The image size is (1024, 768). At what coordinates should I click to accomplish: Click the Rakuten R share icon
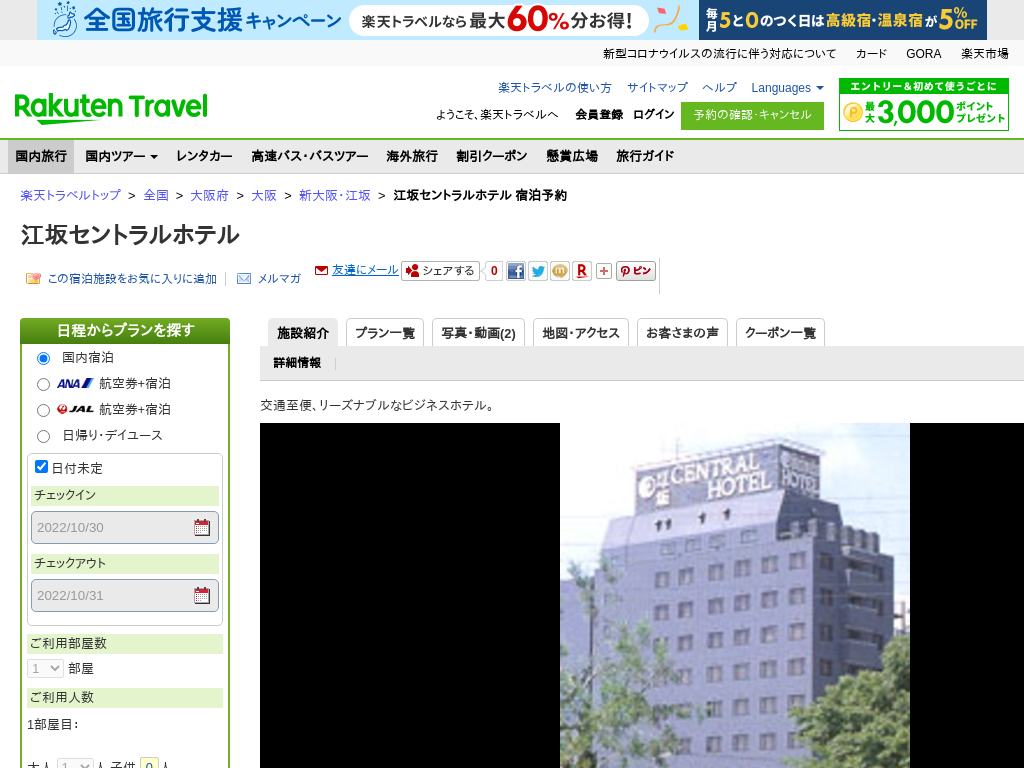pyautogui.click(x=582, y=271)
